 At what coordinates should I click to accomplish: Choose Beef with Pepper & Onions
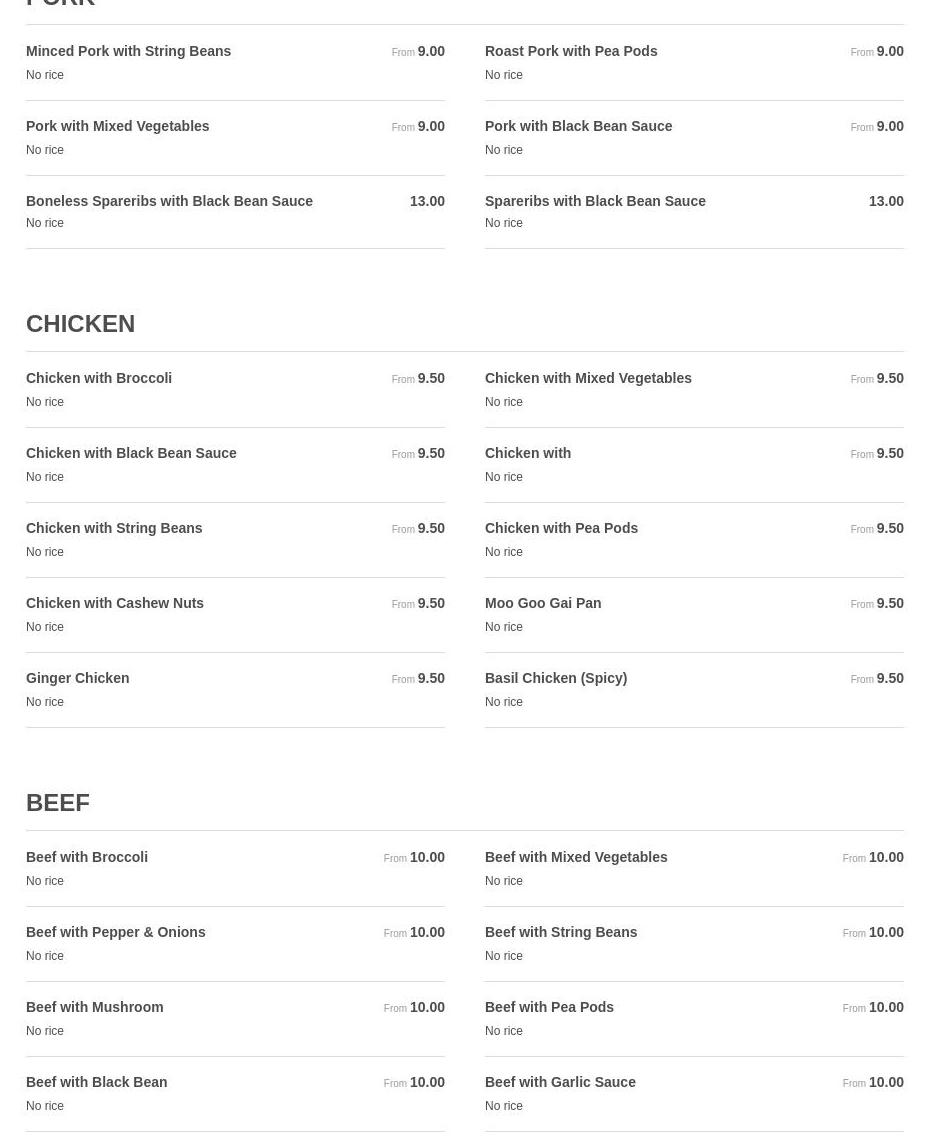click(235, 943)
